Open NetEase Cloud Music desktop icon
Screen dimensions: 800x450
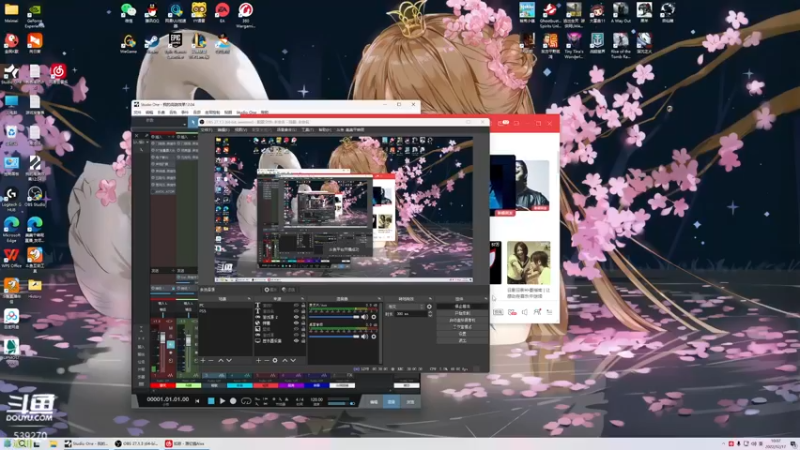point(58,74)
